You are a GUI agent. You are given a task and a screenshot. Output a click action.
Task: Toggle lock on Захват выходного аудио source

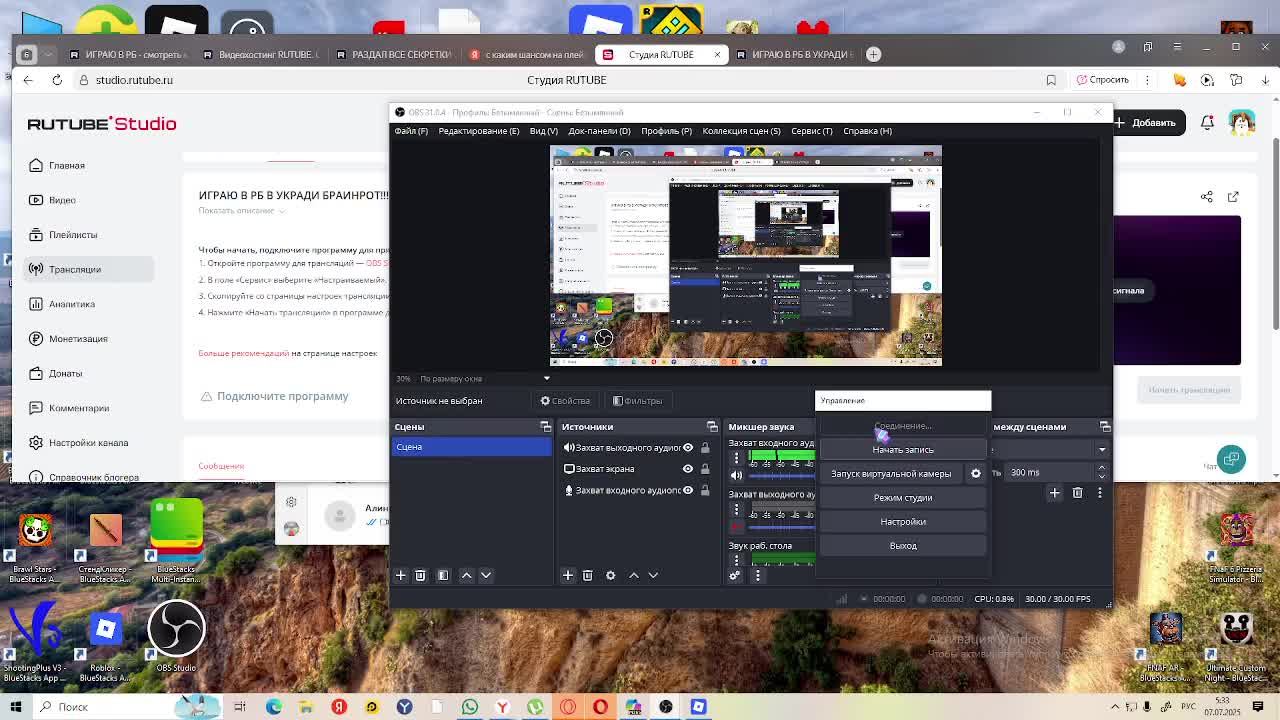(705, 447)
